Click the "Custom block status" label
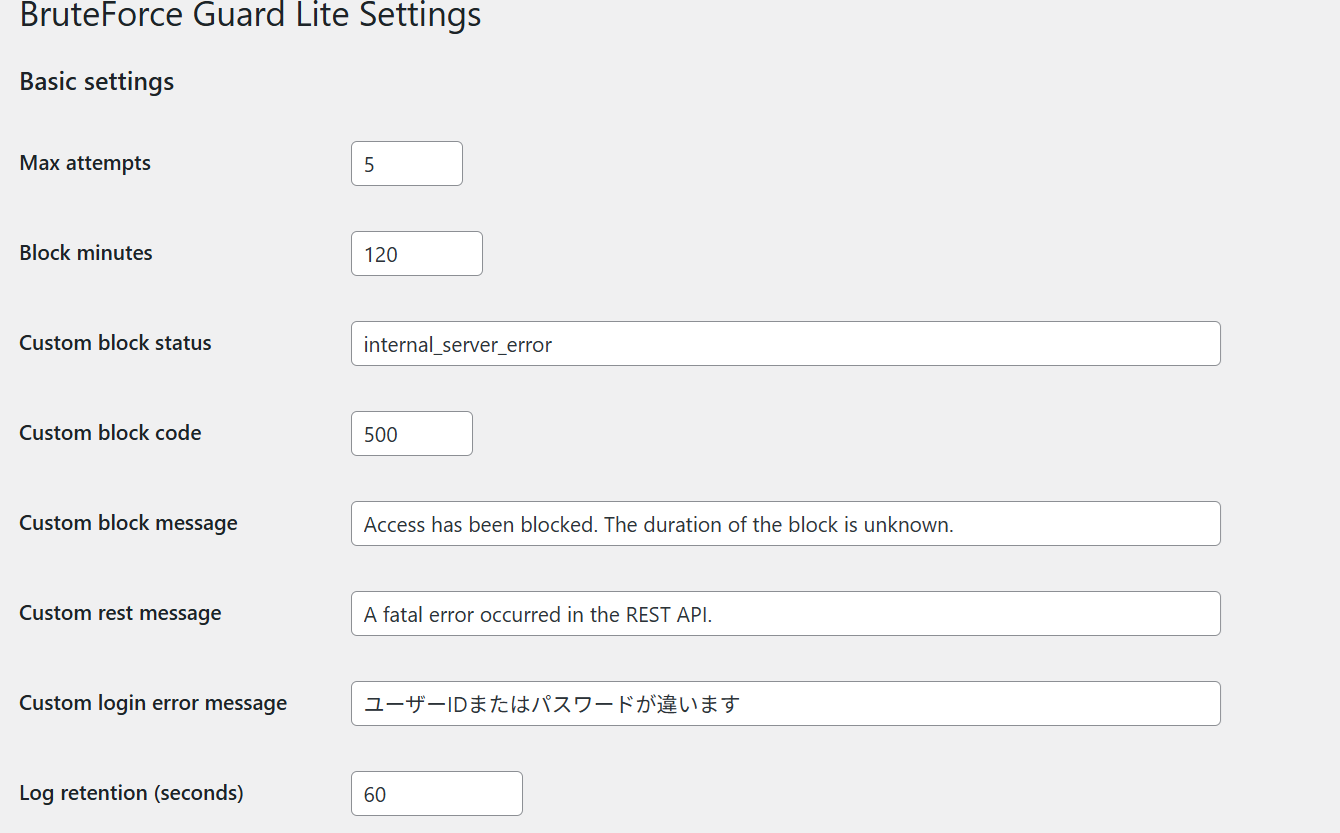This screenshot has width=1340, height=833. pos(115,343)
